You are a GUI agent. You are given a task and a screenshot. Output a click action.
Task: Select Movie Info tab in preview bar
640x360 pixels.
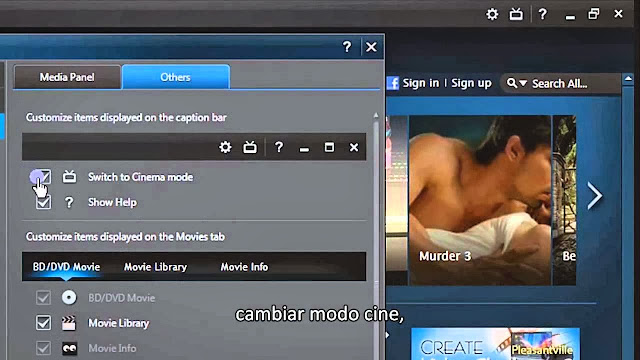[x=244, y=267]
